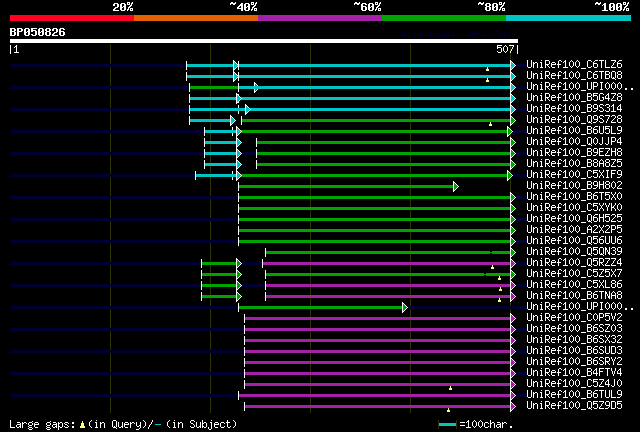The image size is (640, 432).
Task: Click the purple ~60% identity legend segment
Action: click(x=320, y=18)
